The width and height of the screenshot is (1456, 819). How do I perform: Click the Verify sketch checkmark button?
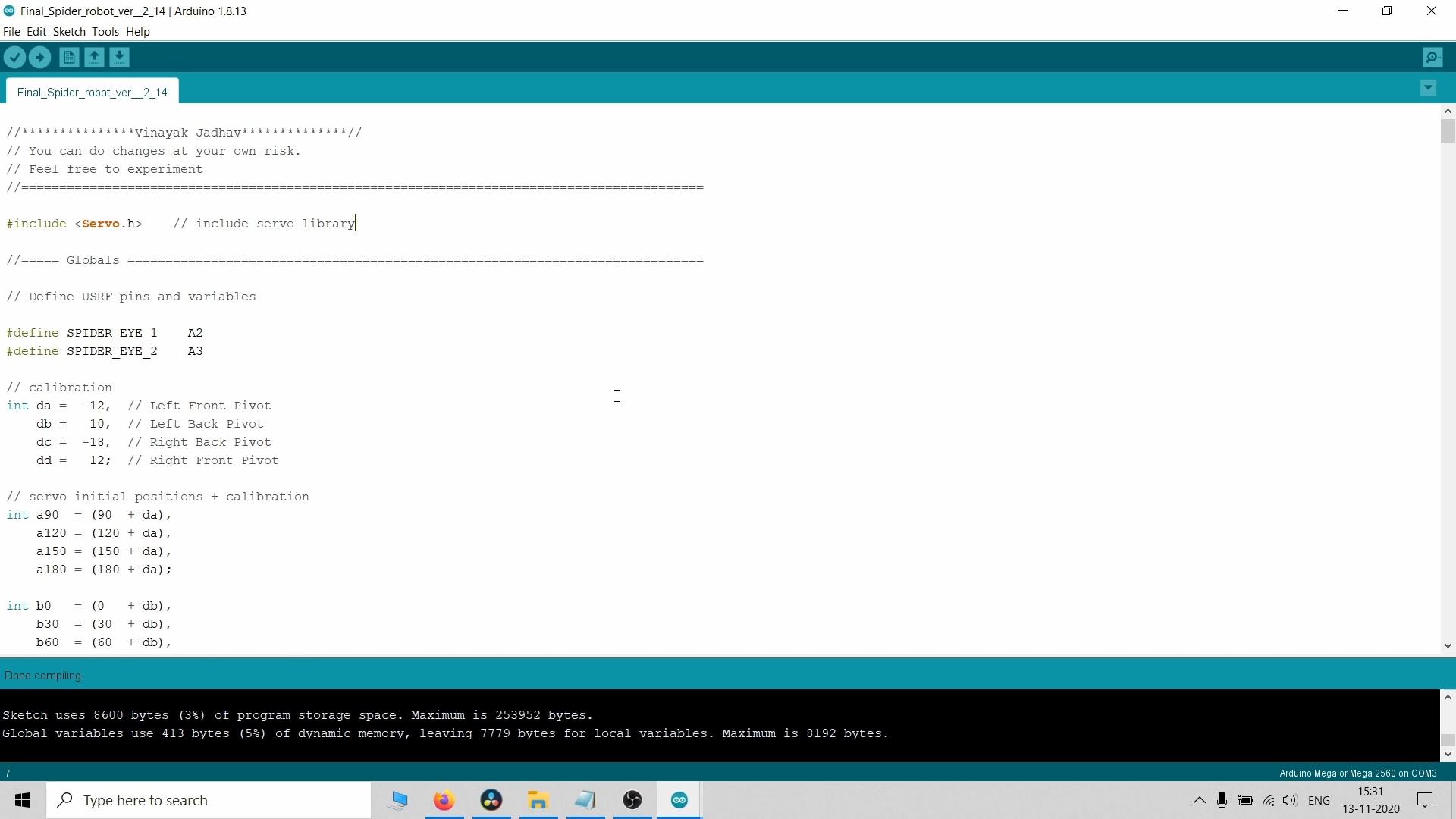[14, 58]
